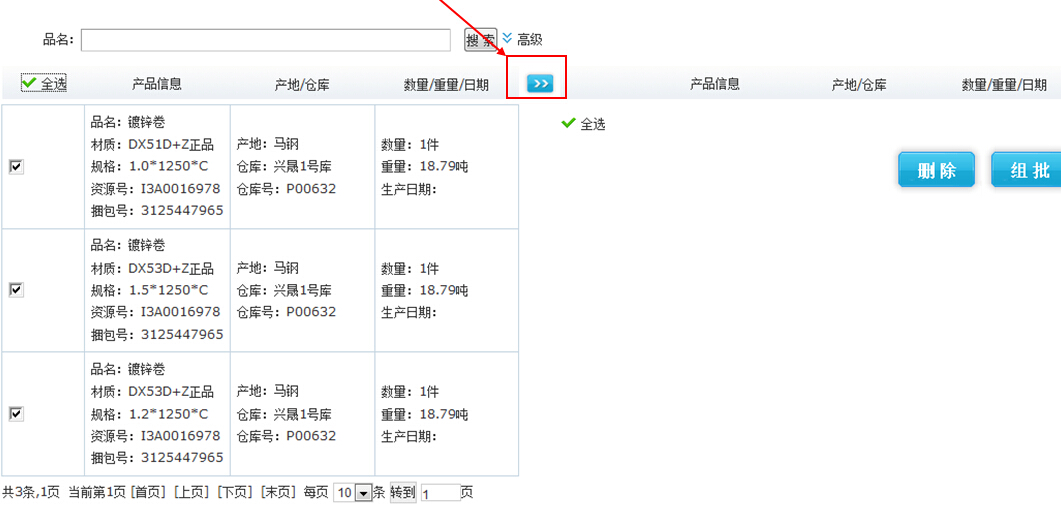The image size is (1061, 507).
Task: Click the blue 删除 delete button
Action: 936,170
